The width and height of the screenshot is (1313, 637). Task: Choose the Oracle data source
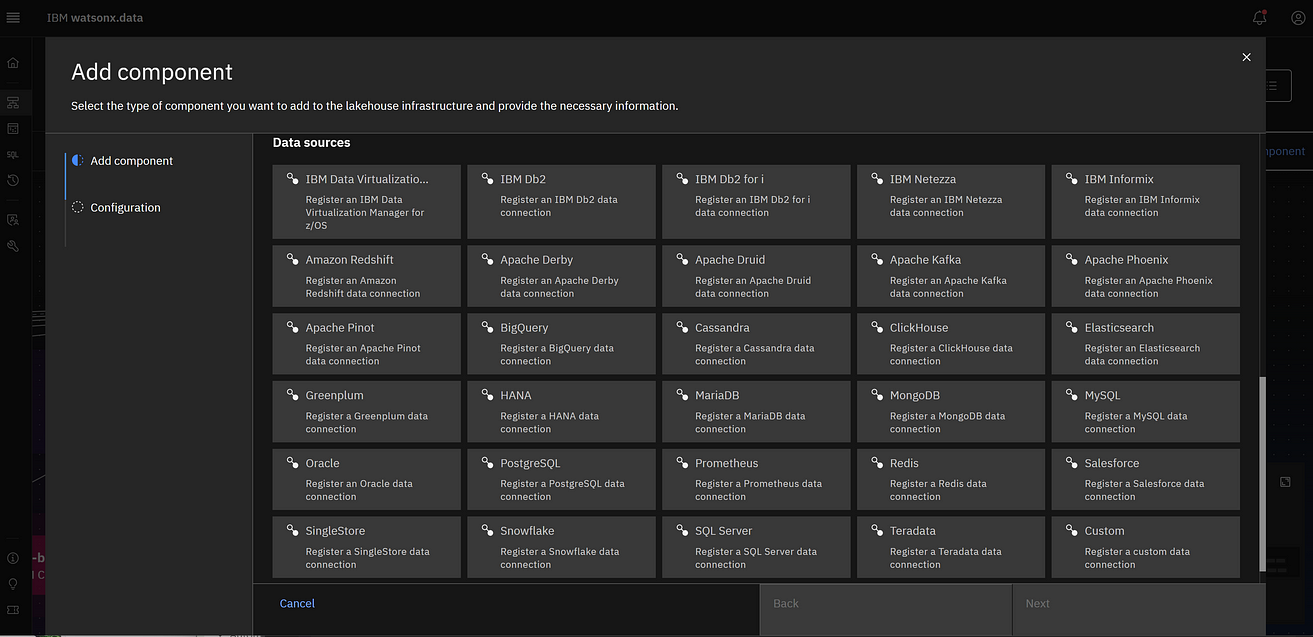(366, 480)
